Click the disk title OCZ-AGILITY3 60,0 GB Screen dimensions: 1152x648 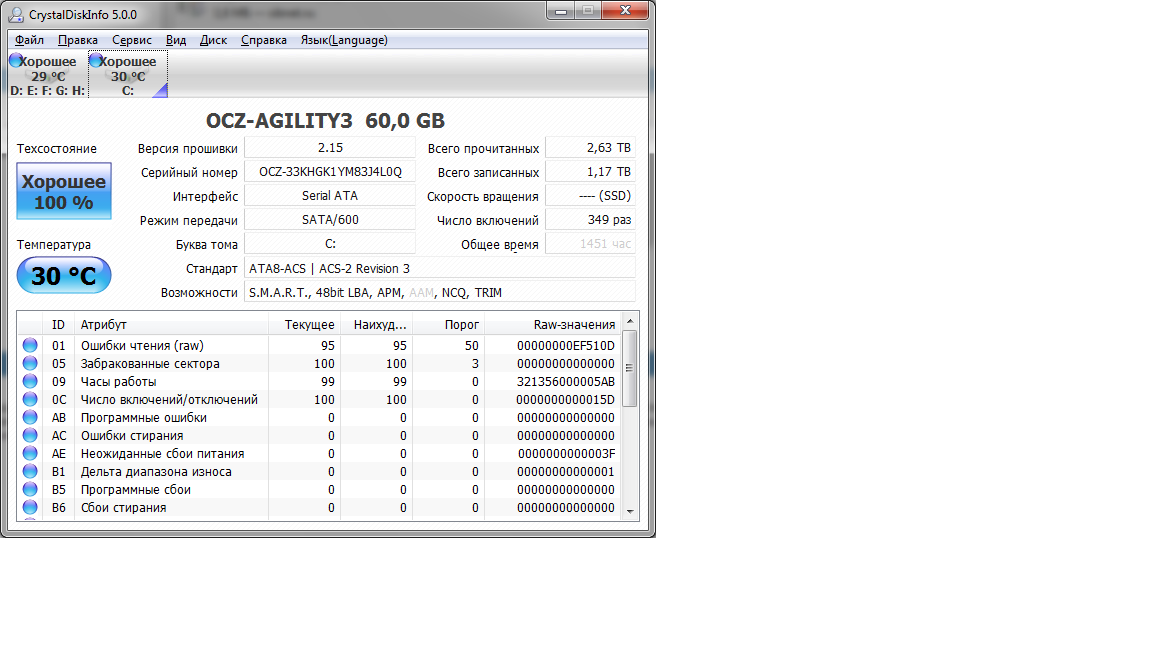point(325,120)
